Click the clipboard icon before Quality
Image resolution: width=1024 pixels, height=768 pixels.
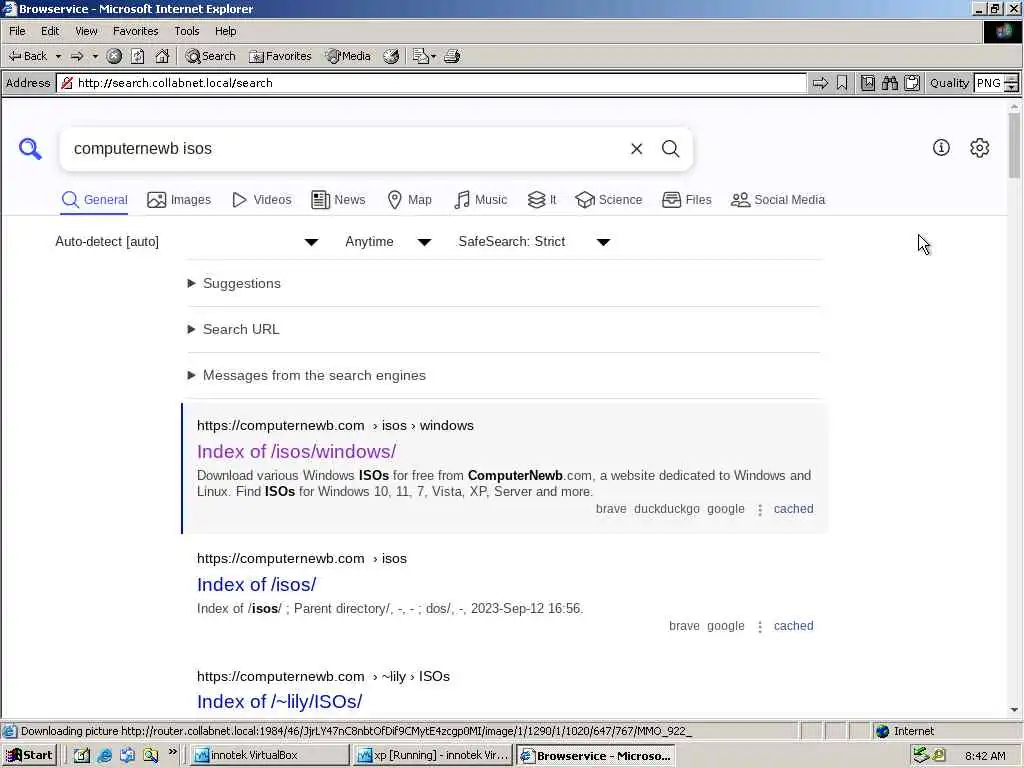click(x=912, y=83)
